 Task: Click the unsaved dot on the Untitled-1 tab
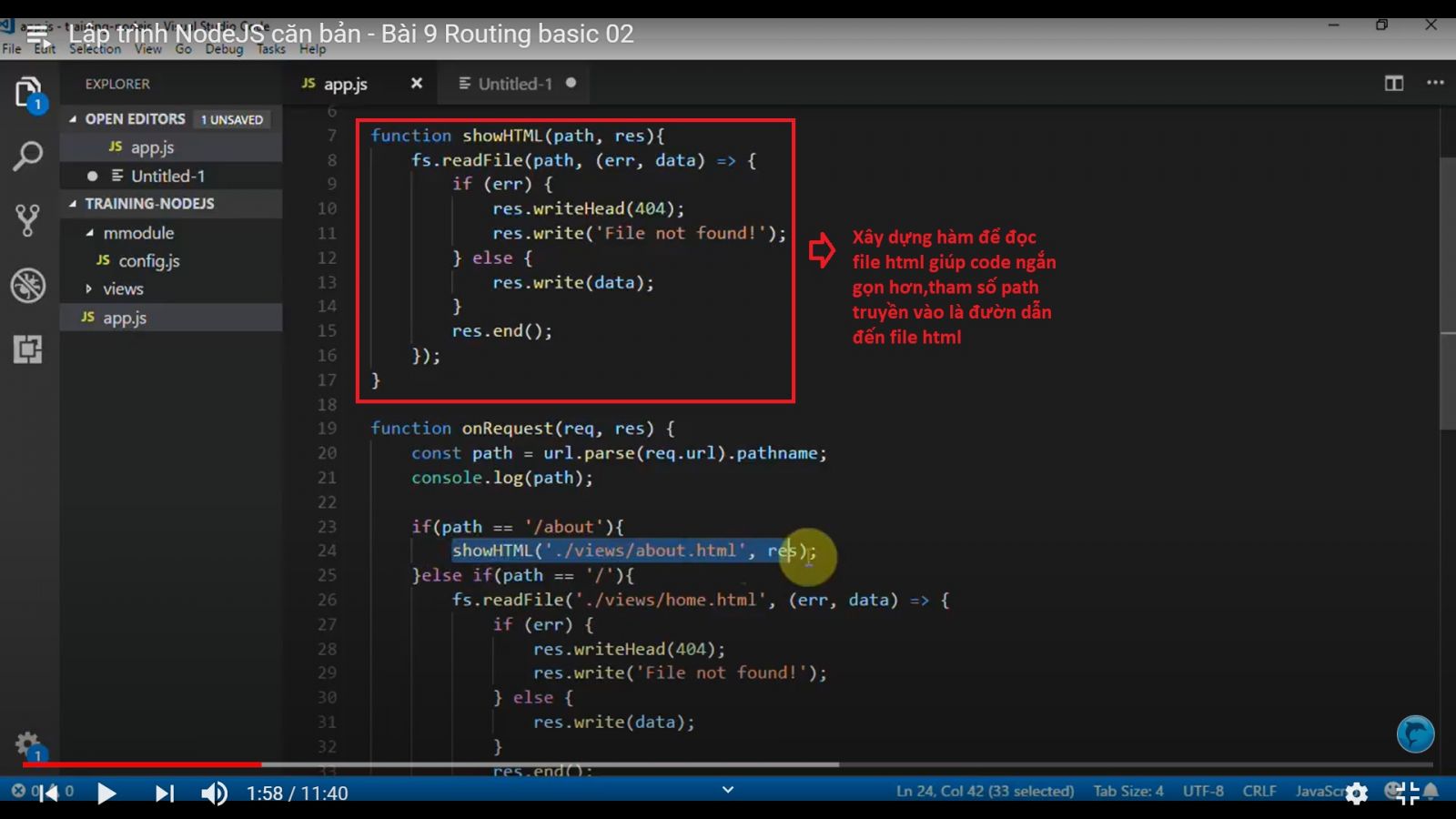click(571, 83)
